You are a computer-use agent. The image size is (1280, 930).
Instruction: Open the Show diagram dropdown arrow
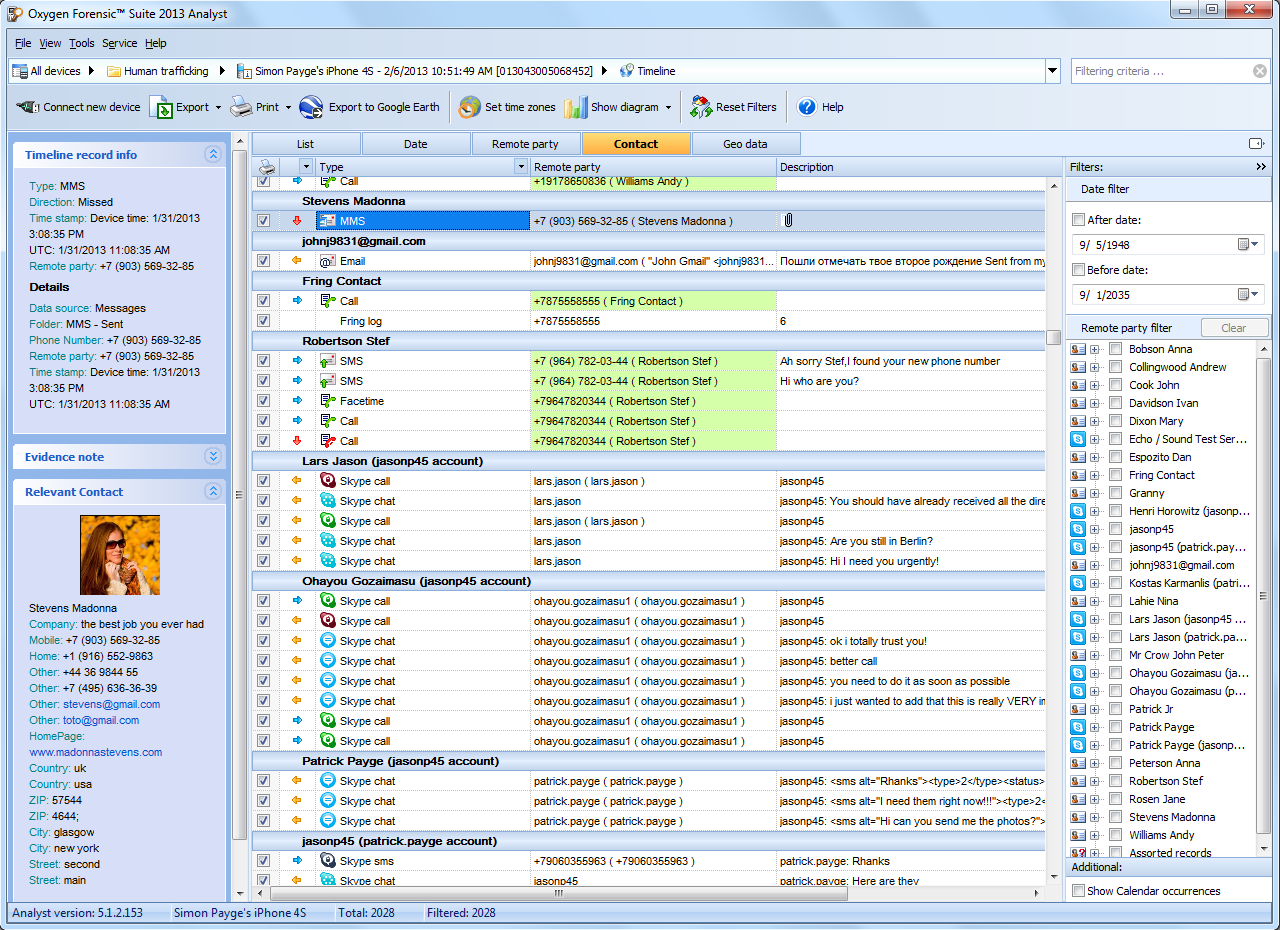pos(668,108)
